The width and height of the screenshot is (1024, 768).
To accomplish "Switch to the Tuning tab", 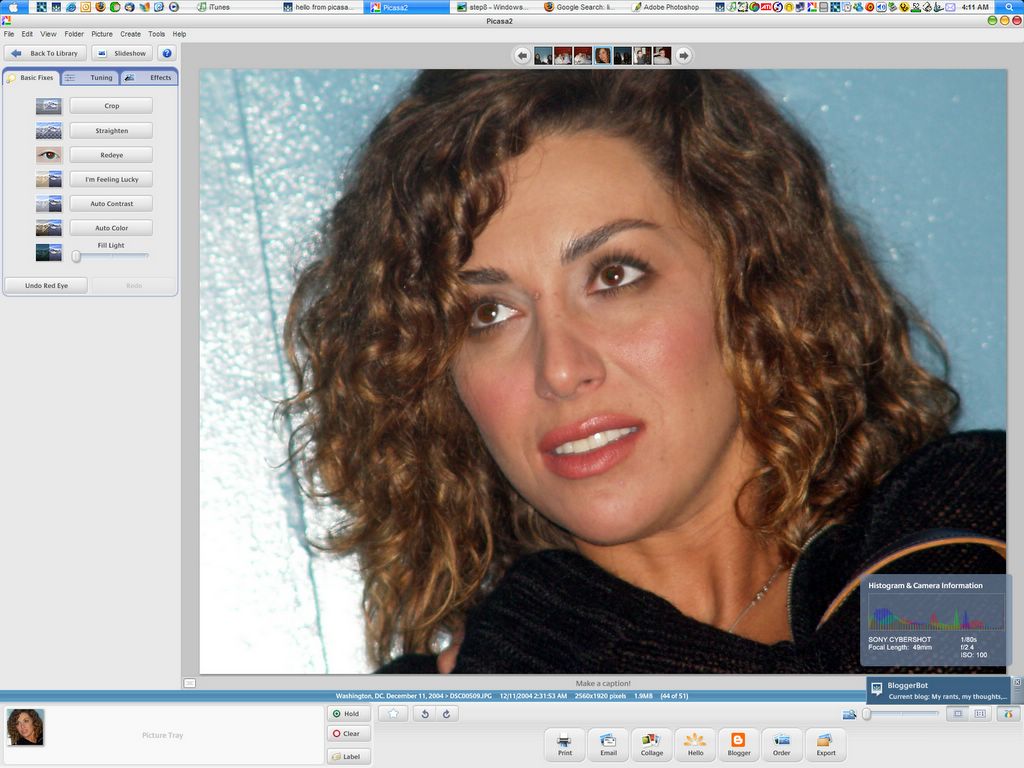I will [x=91, y=78].
